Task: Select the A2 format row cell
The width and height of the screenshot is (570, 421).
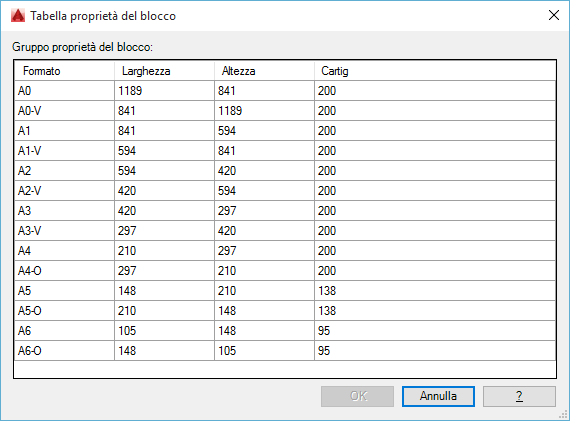Action: [64, 171]
